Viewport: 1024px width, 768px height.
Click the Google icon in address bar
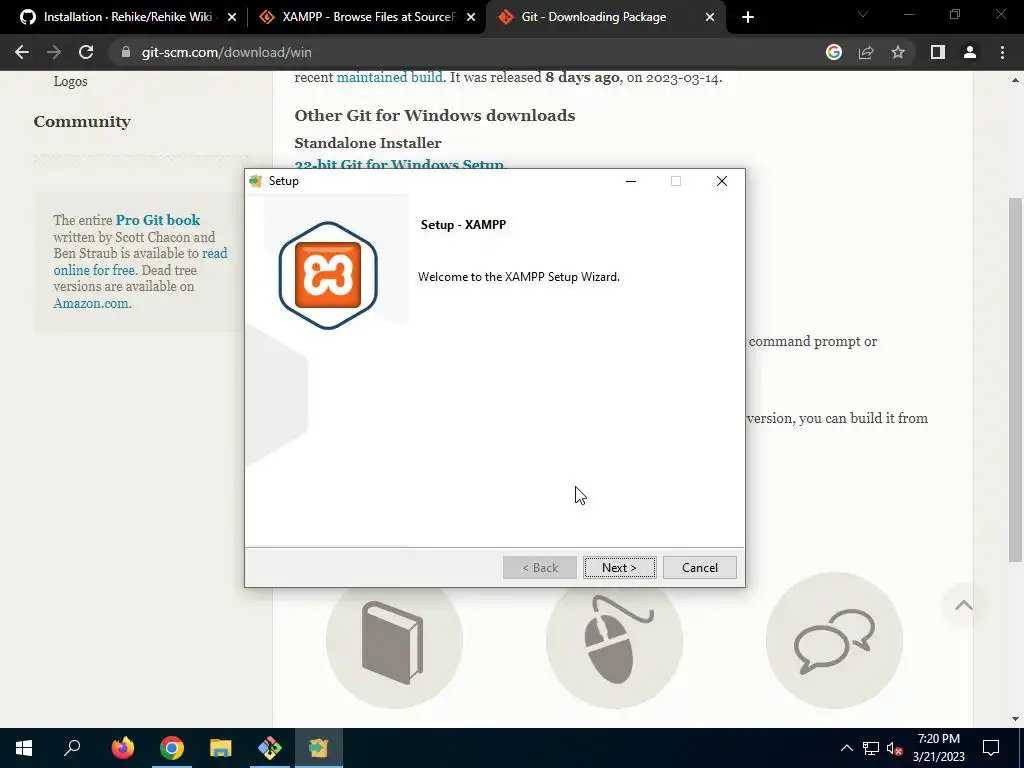click(x=834, y=52)
